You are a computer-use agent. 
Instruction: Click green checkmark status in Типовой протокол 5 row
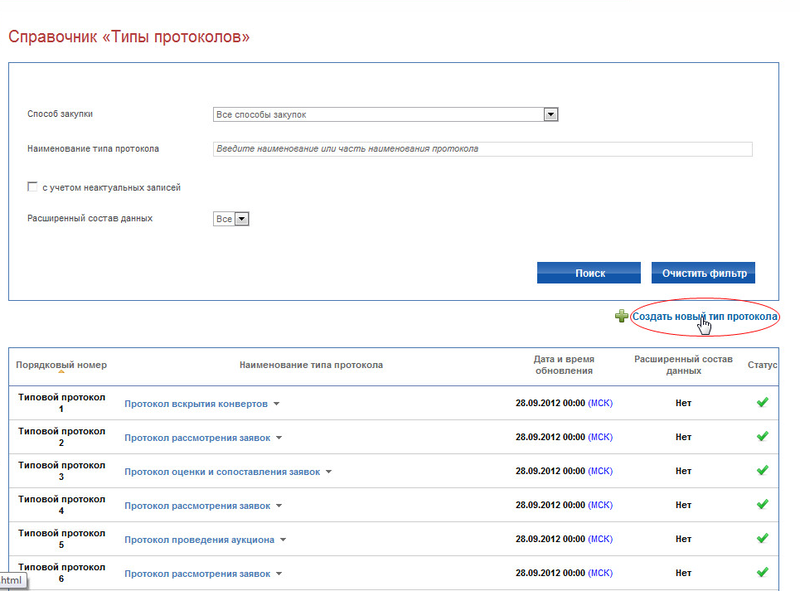pyautogui.click(x=762, y=539)
